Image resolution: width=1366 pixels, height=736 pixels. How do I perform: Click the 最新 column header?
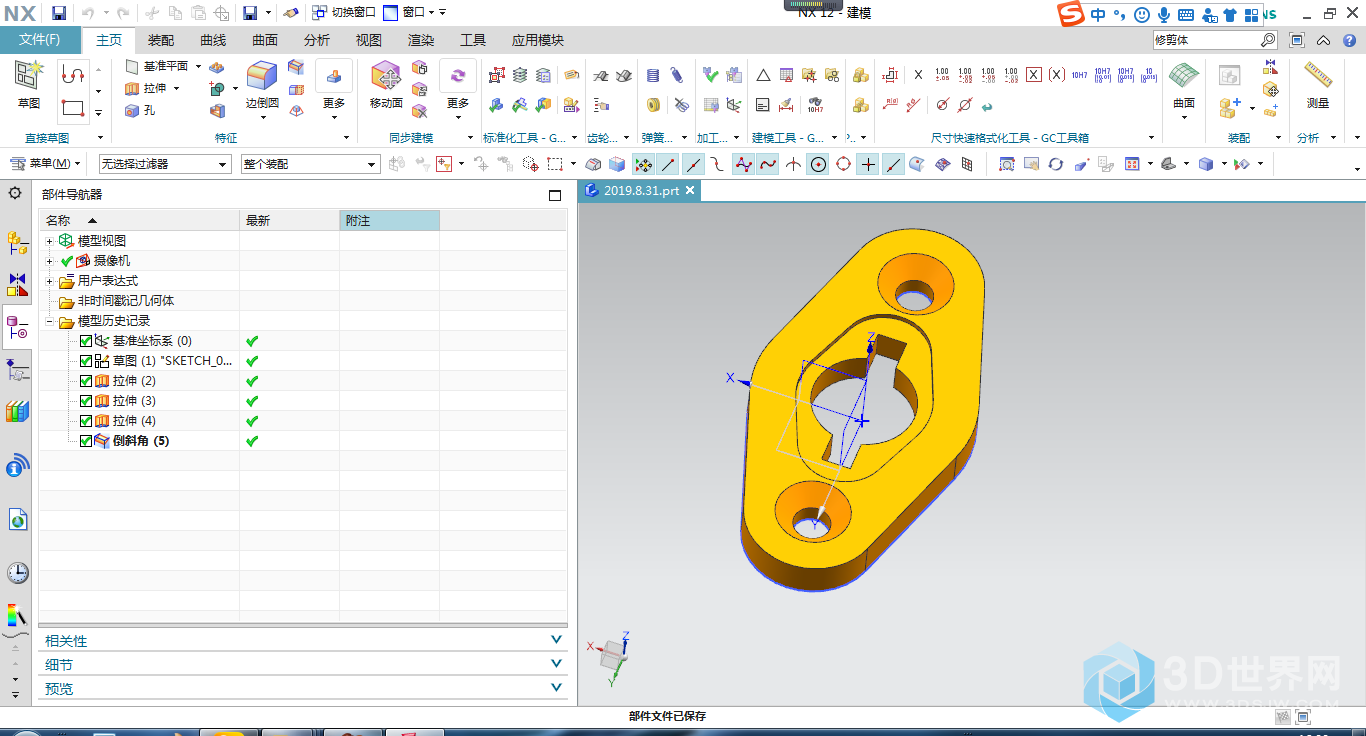tap(289, 220)
